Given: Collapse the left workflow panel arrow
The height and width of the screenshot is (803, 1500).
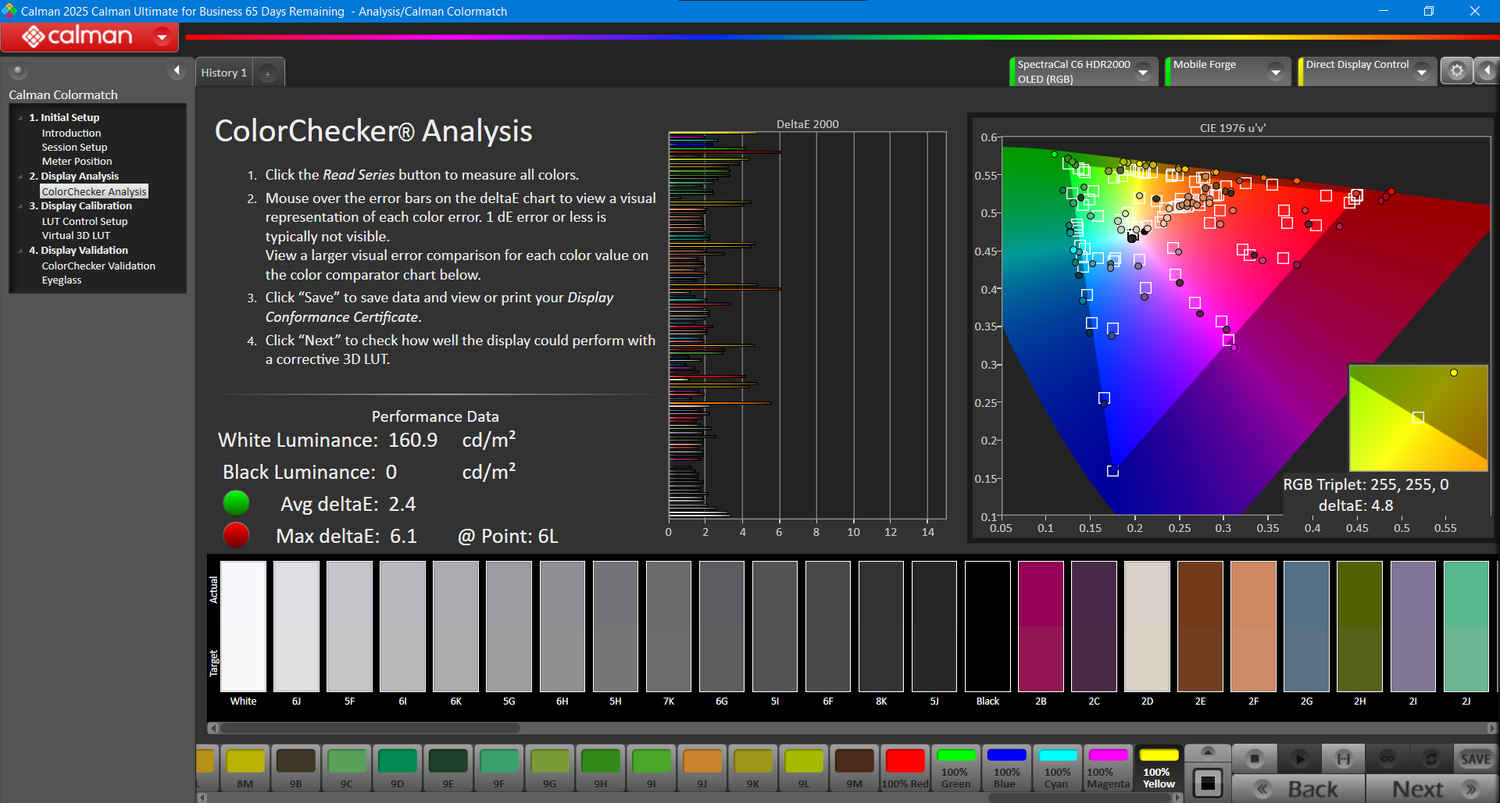Looking at the screenshot, I should (177, 71).
